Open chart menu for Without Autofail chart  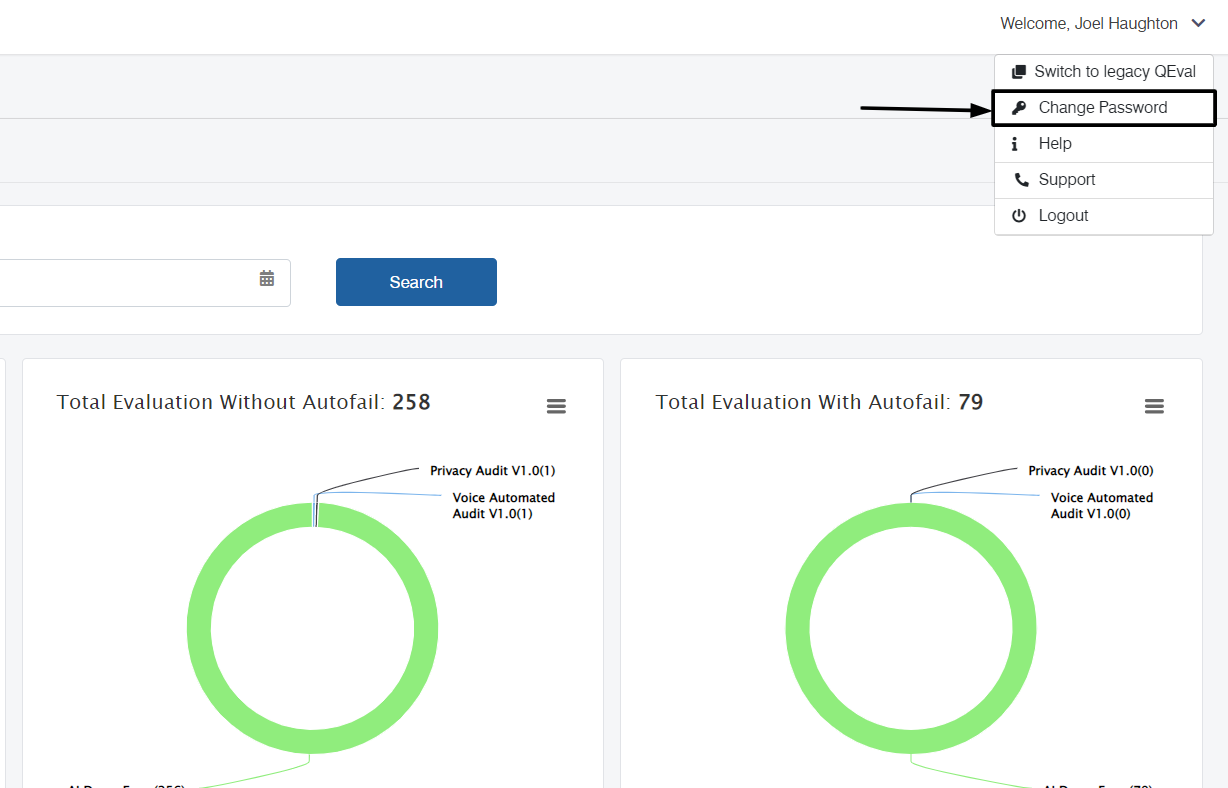[556, 406]
